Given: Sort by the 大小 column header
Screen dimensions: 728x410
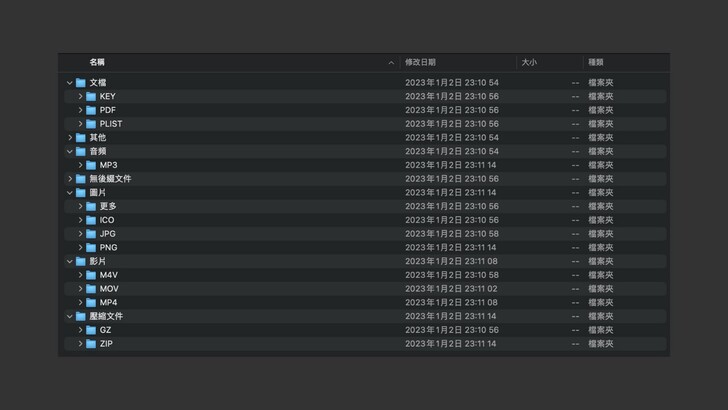Looking at the screenshot, I should [529, 62].
